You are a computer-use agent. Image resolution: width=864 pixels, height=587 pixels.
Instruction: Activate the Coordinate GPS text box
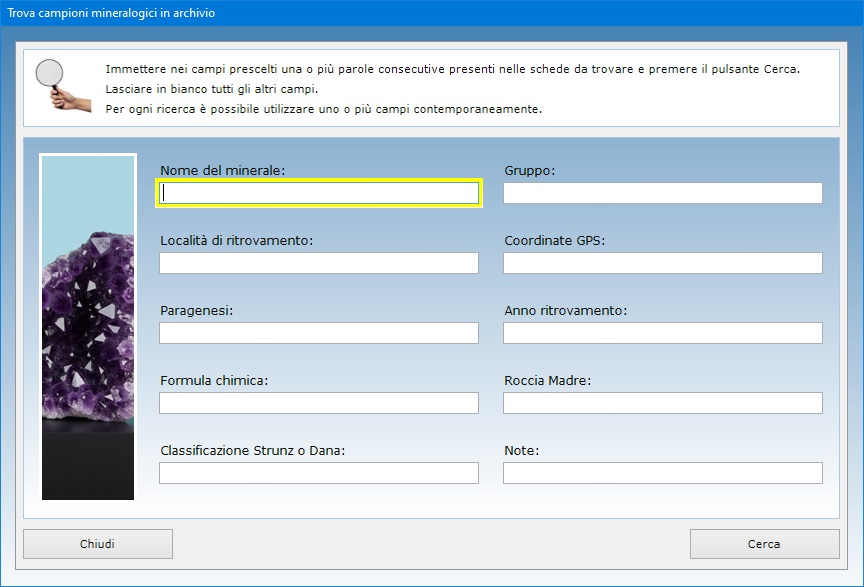click(x=662, y=263)
